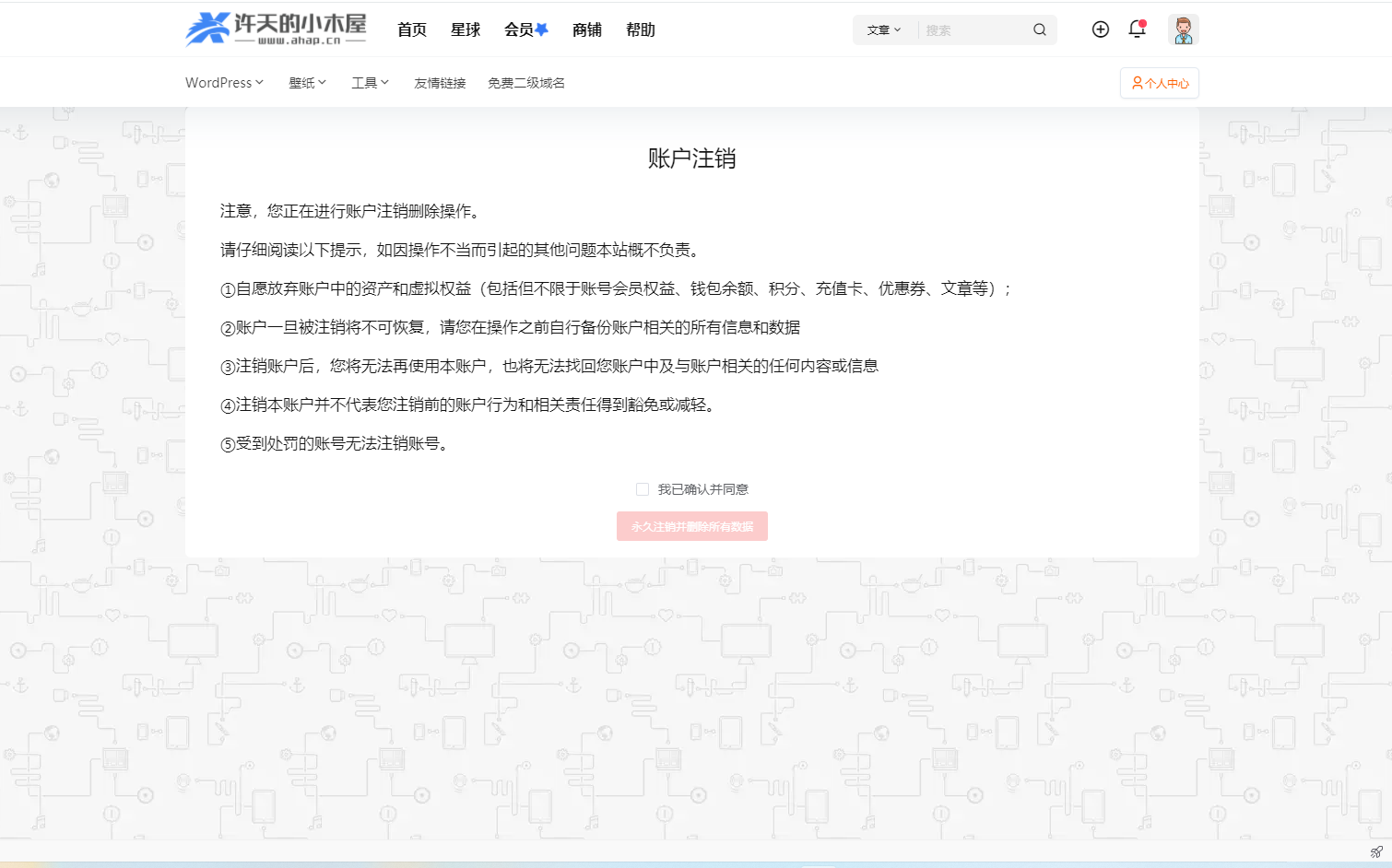Expand the 文章 search type dropdown

pyautogui.click(x=883, y=29)
